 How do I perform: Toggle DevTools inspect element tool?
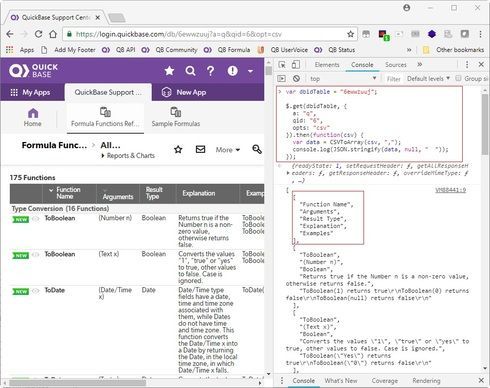tap(282, 65)
